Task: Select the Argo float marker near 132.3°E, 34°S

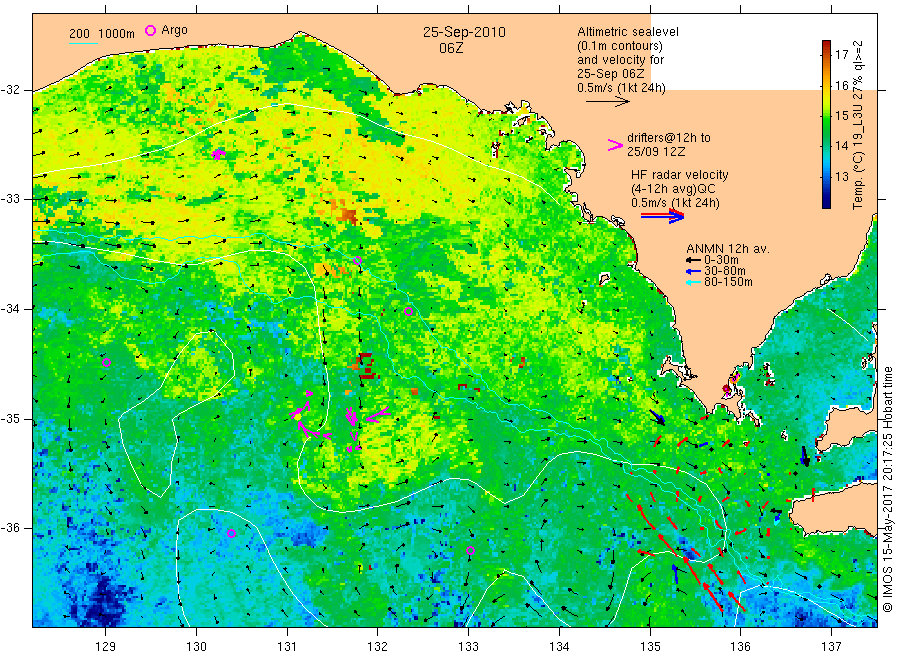Action: pyautogui.click(x=408, y=312)
